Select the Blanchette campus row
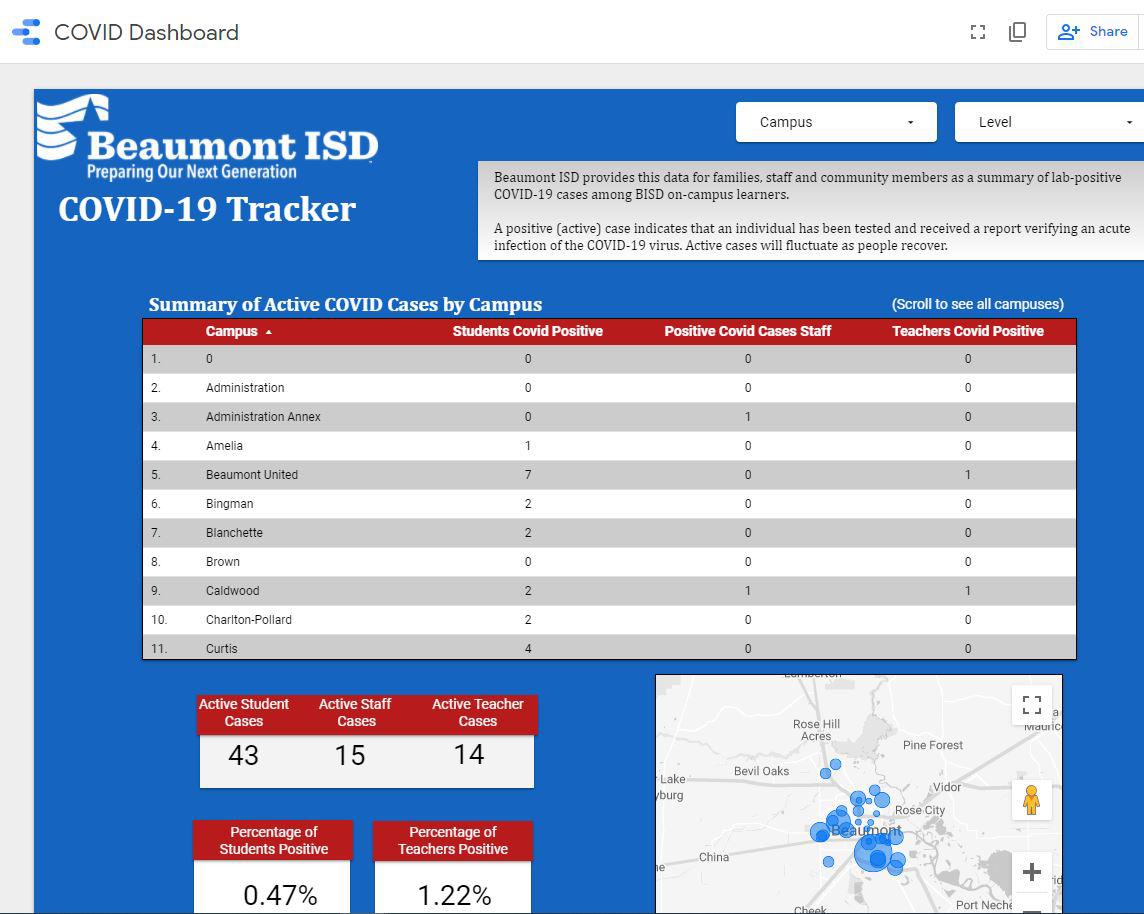The width and height of the screenshot is (1144, 914). coord(609,532)
